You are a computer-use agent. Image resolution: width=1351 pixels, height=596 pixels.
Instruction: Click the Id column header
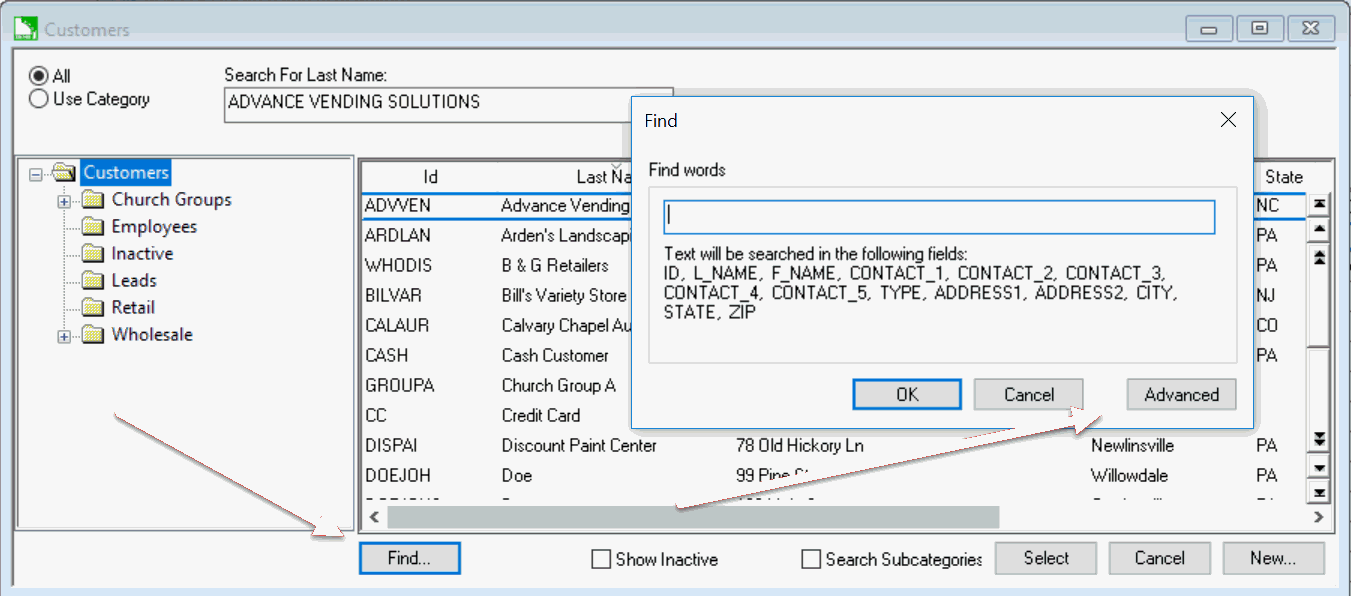(430, 177)
